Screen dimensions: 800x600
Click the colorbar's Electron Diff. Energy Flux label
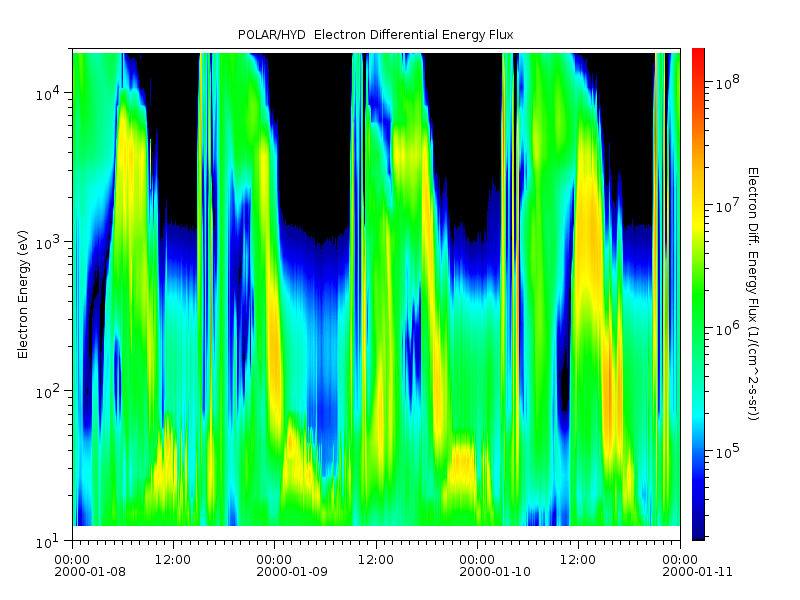click(753, 293)
